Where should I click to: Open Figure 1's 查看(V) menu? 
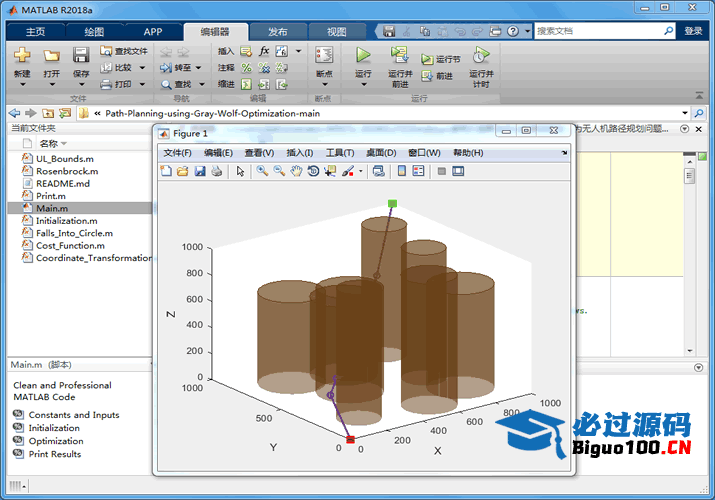(259, 153)
